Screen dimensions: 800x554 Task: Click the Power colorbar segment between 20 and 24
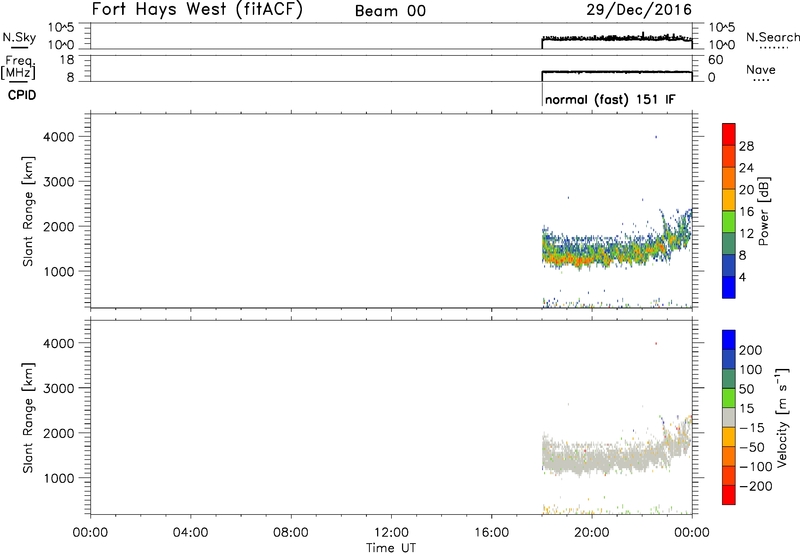click(x=729, y=178)
